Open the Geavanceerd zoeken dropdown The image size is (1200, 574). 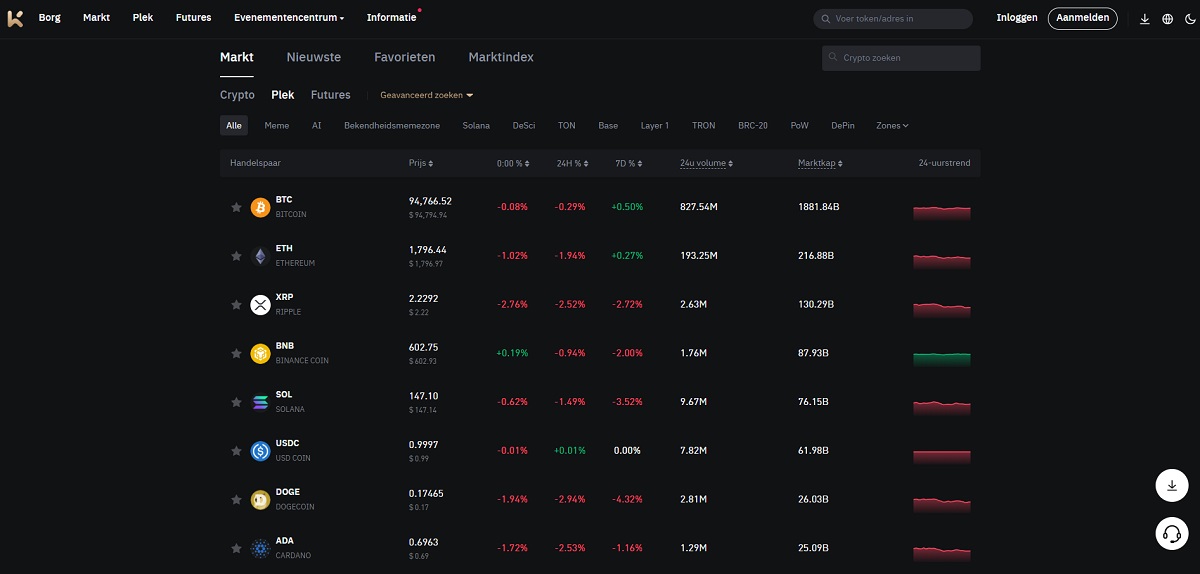(427, 95)
